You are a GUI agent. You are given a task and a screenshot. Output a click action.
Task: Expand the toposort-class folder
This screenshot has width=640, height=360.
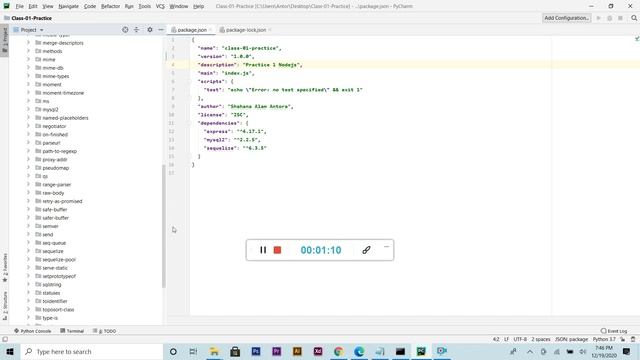pyautogui.click(x=28, y=309)
